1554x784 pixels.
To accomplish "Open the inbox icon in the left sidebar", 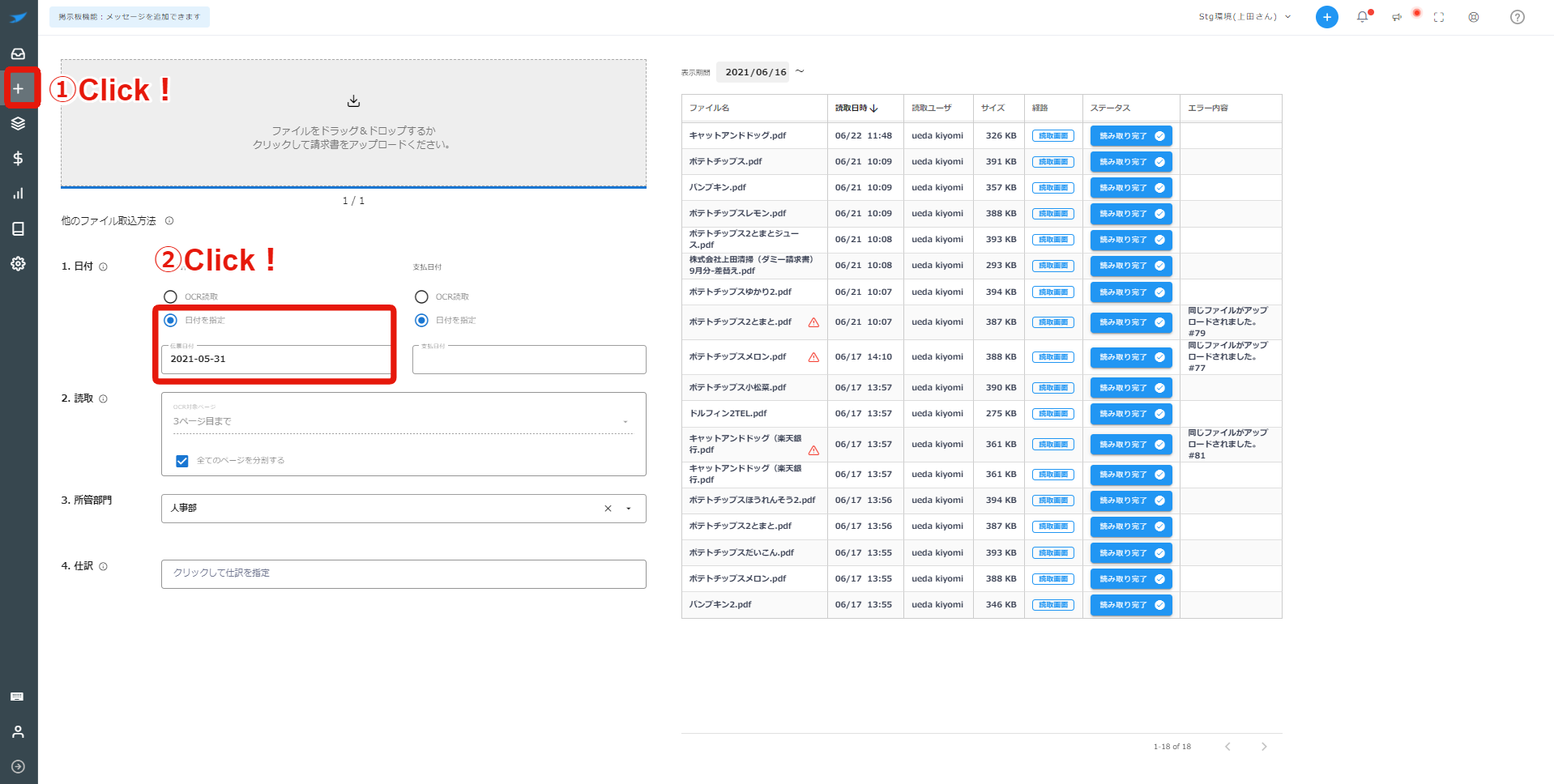I will [x=18, y=53].
